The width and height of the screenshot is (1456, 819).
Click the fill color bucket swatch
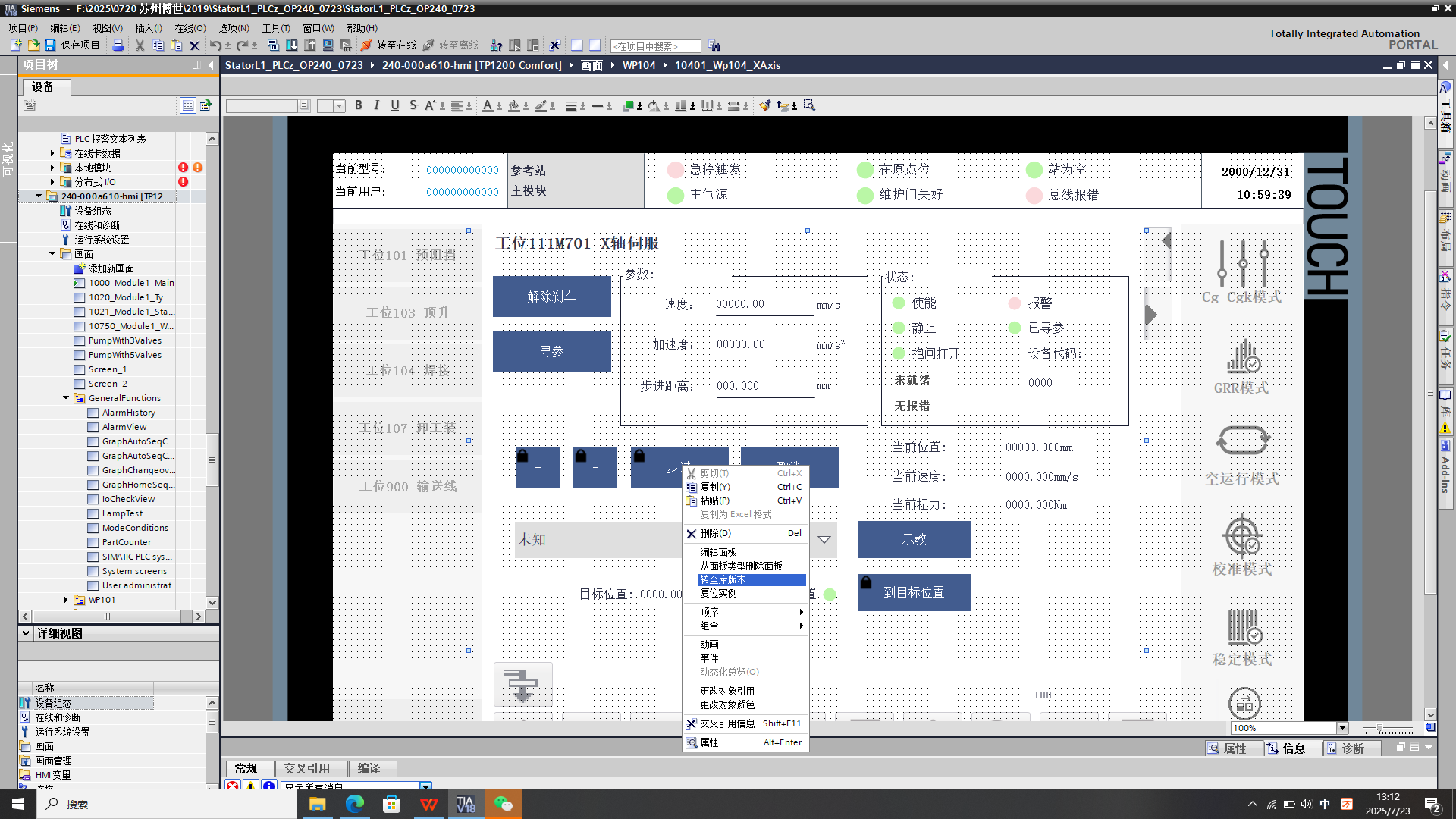point(514,105)
